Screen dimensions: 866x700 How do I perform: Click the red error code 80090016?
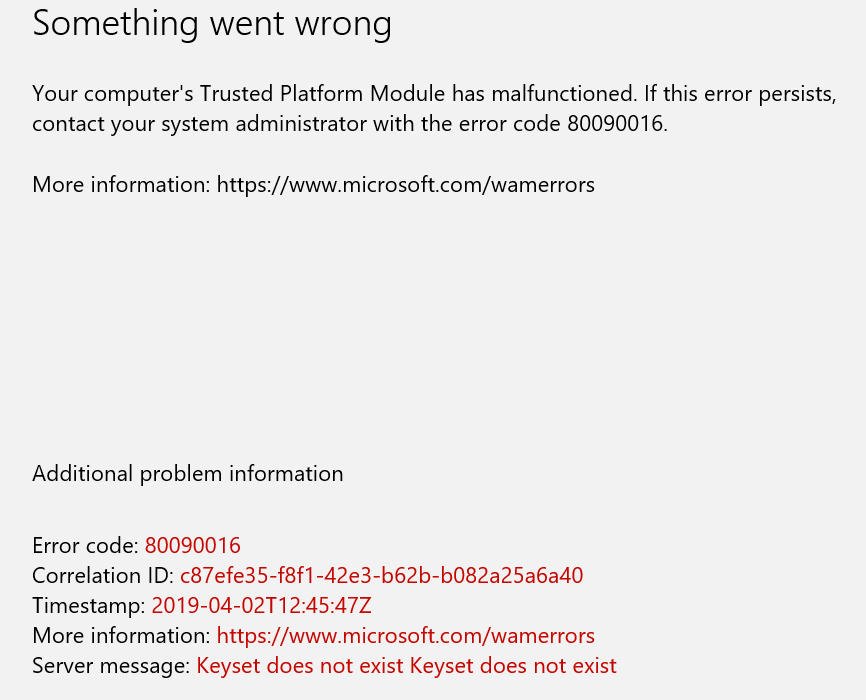[193, 545]
